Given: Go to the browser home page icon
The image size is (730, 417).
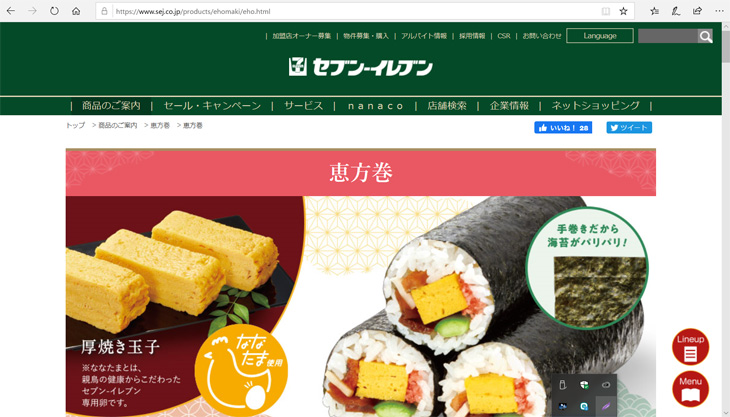Looking at the screenshot, I should [76, 11].
